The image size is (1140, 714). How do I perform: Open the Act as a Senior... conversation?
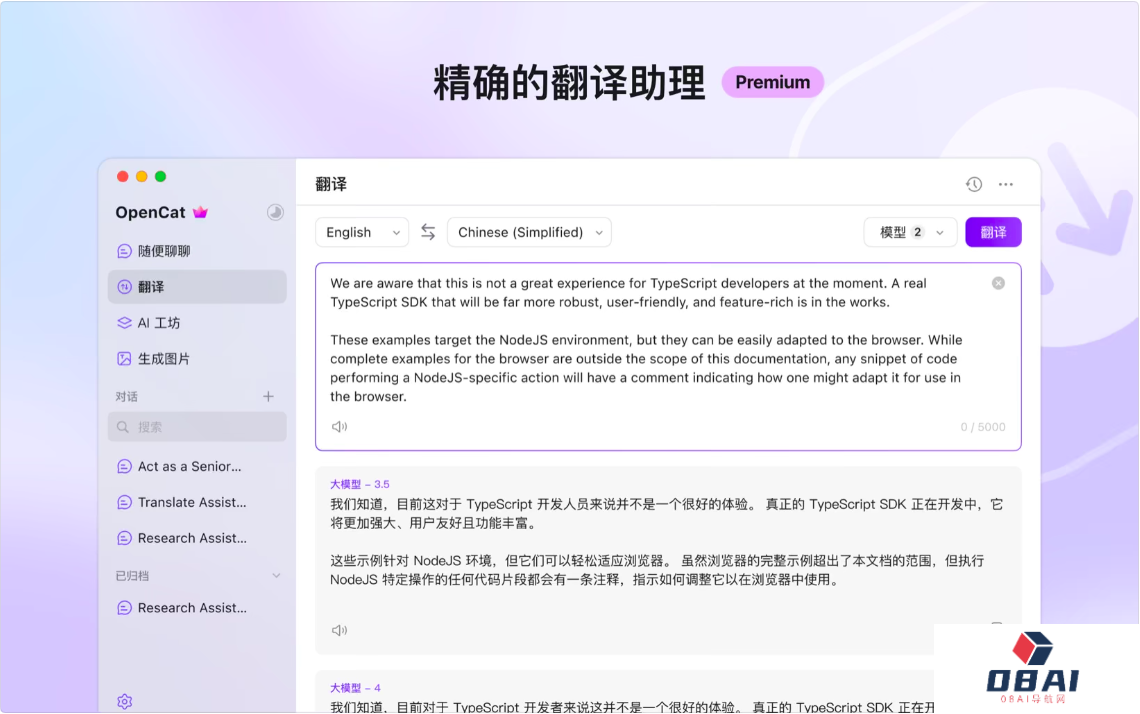coord(197,467)
